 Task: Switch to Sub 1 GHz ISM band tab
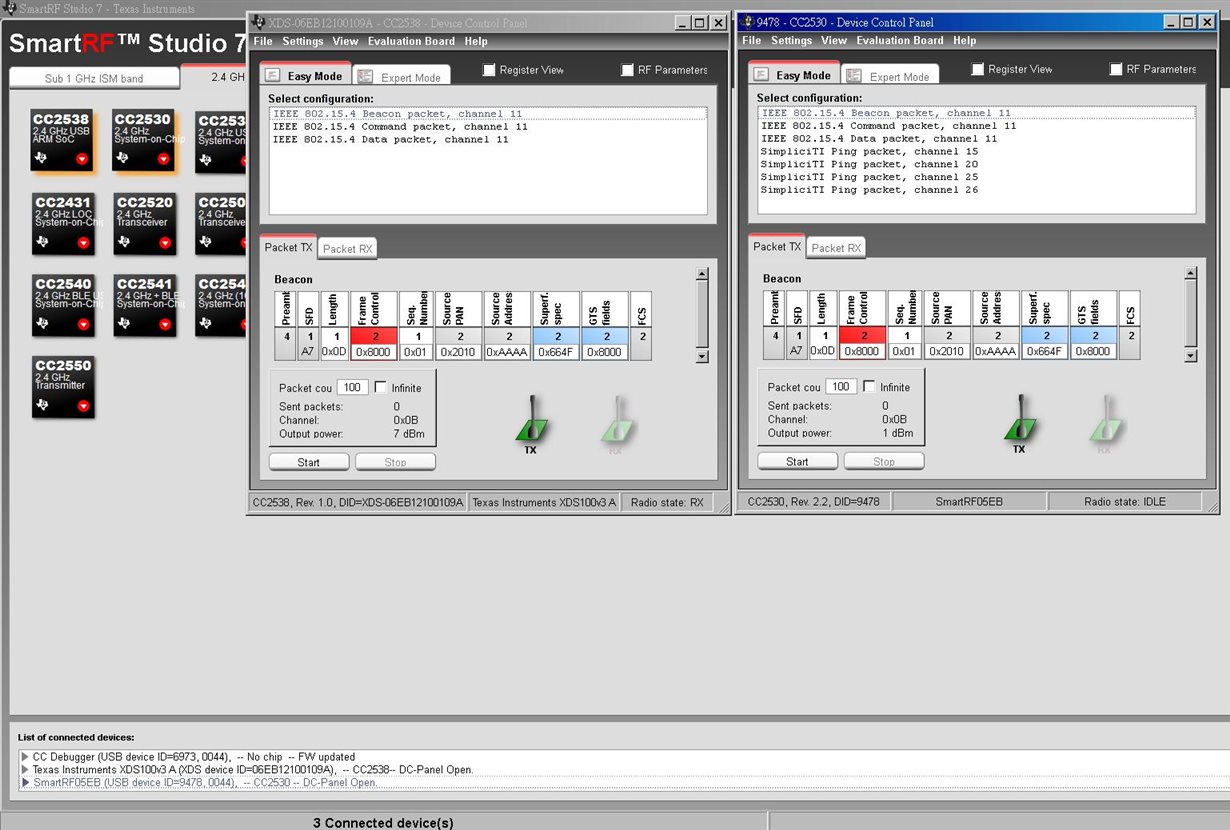(94, 78)
